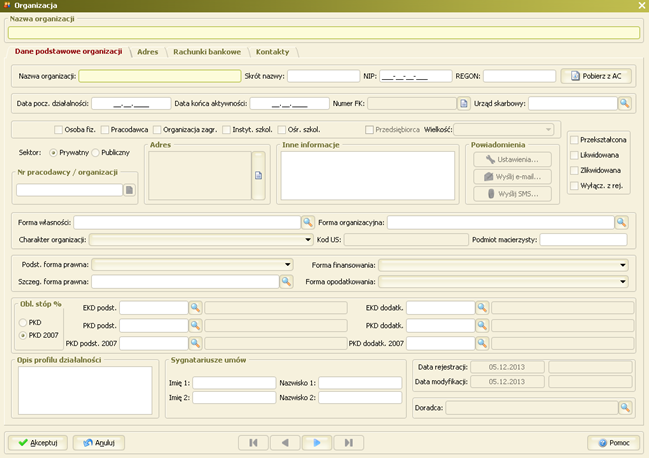
Task: Click Nazwisko 2 input field
Action: point(360,398)
